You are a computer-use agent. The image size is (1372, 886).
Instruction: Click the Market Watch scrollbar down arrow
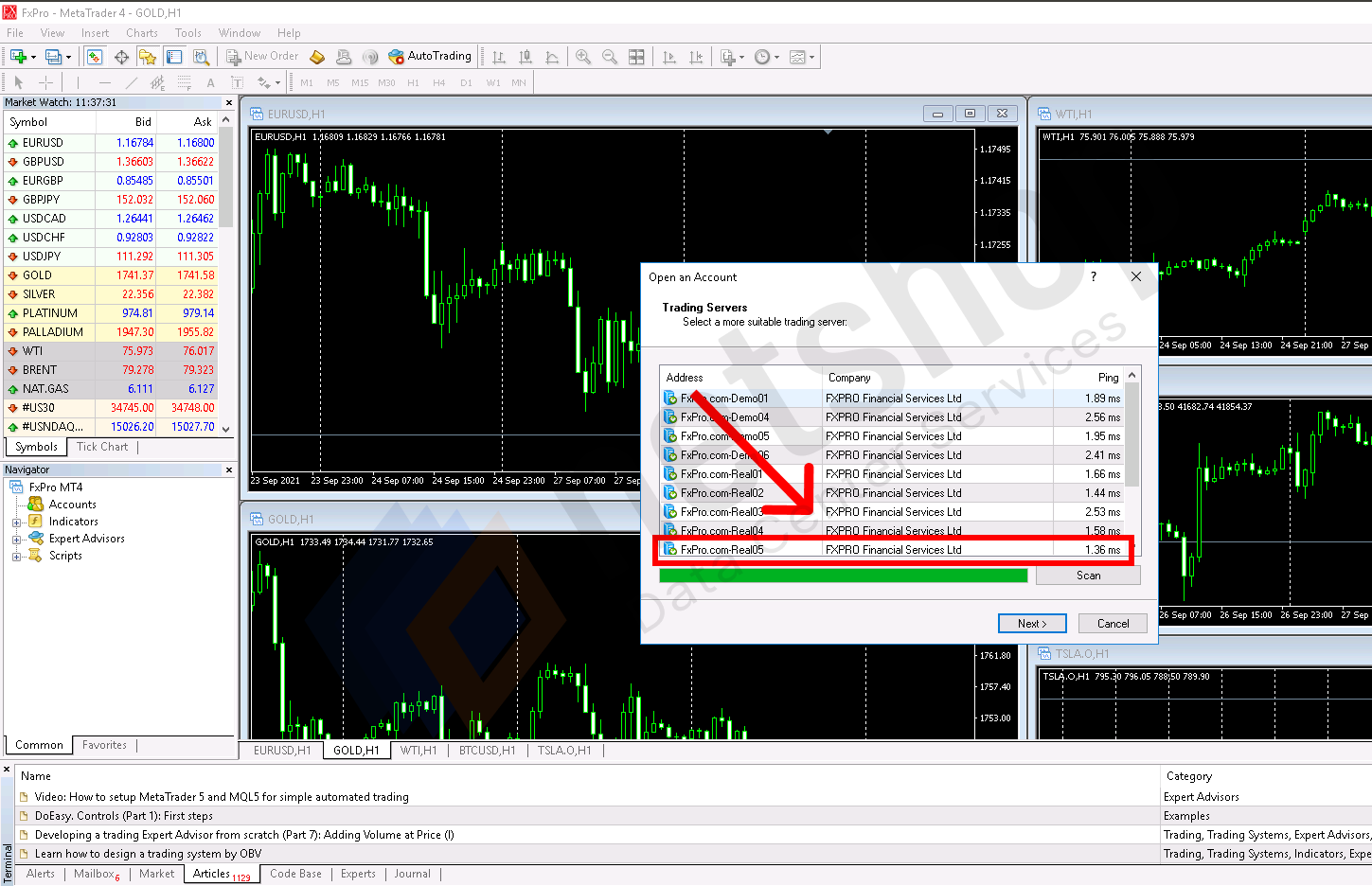(225, 429)
